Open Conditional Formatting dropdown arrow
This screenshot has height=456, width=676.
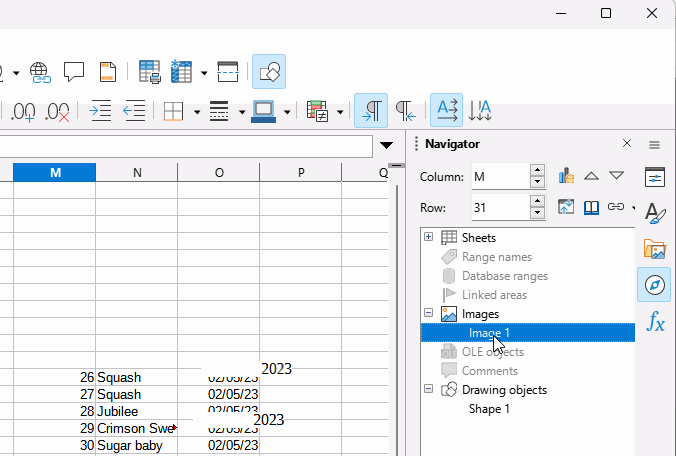340,112
